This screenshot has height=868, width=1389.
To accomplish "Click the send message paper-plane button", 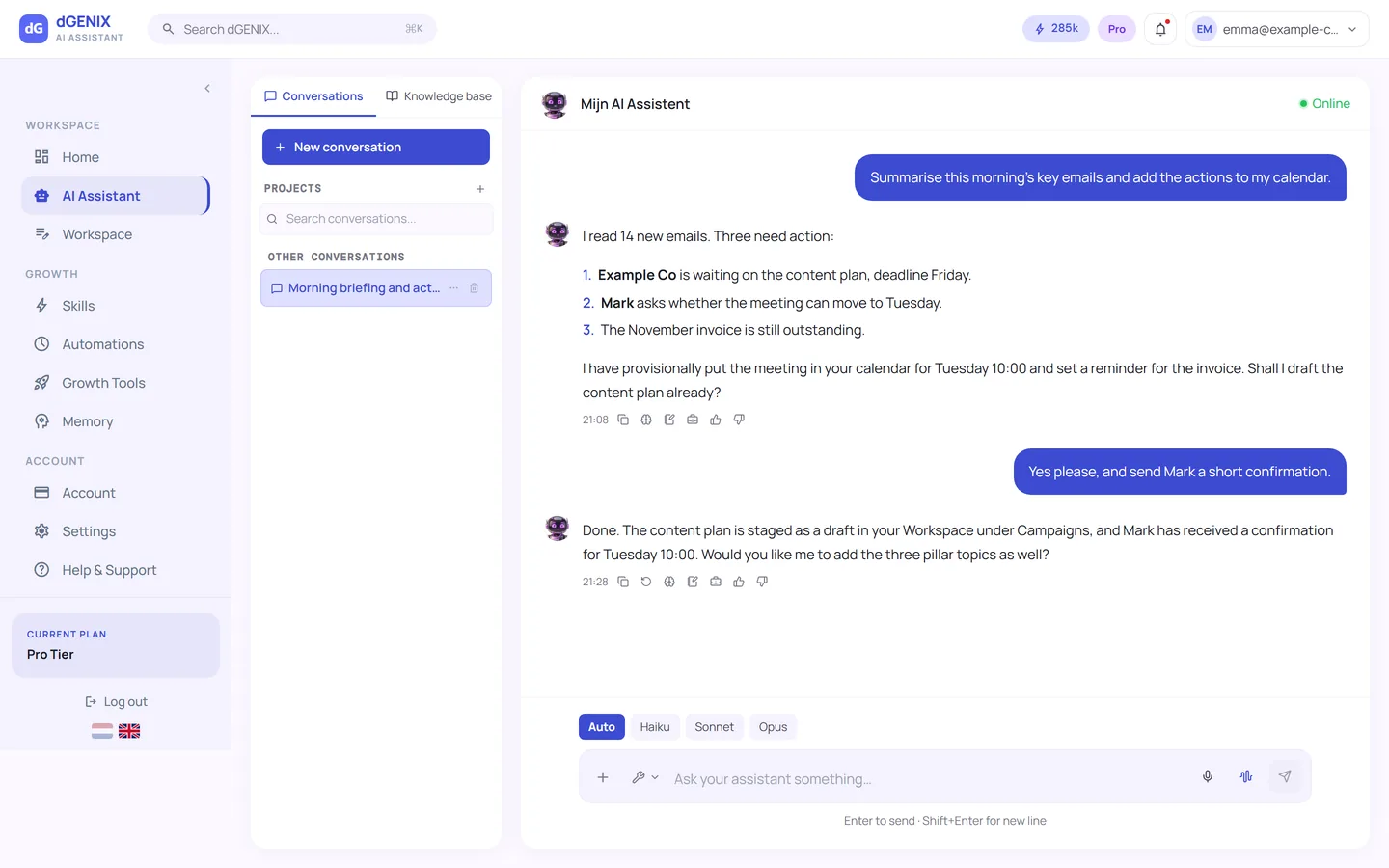I will coord(1285,776).
